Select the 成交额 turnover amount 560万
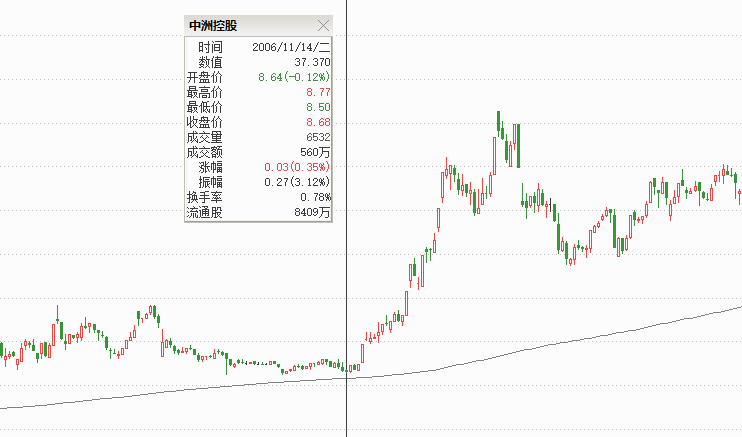 (x=314, y=152)
